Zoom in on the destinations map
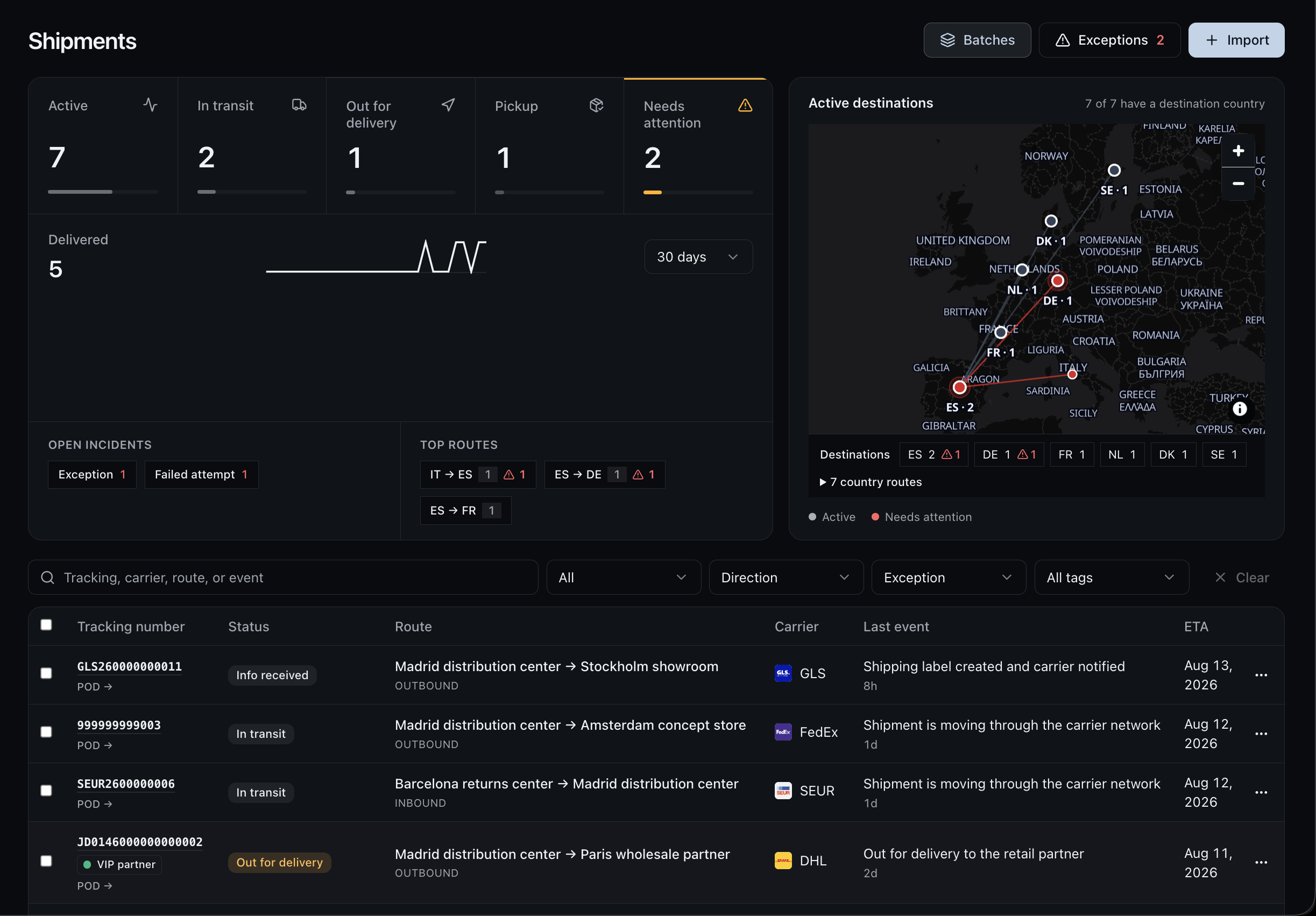This screenshot has width=1316, height=916. (1237, 151)
